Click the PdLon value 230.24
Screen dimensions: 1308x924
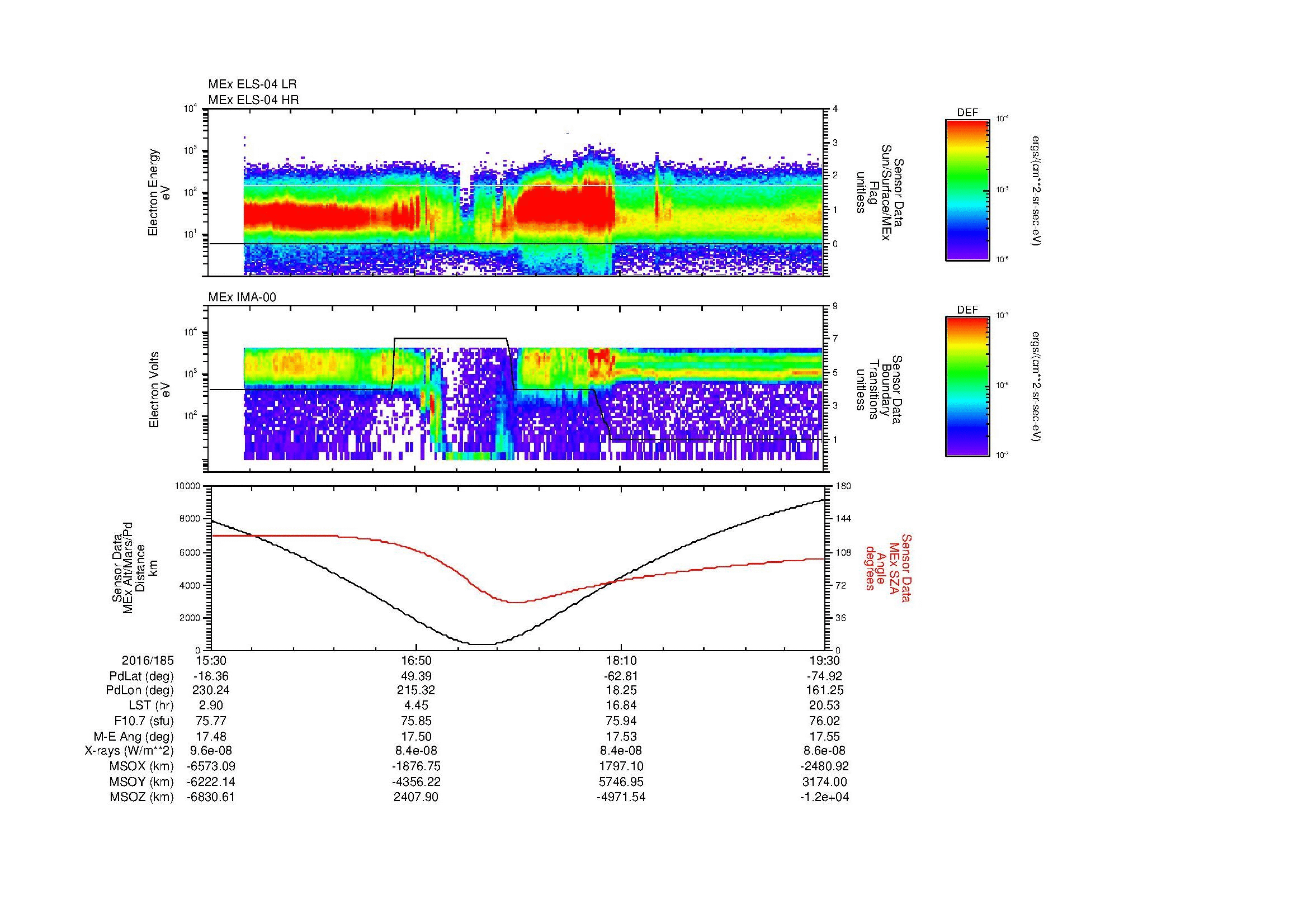click(211, 690)
